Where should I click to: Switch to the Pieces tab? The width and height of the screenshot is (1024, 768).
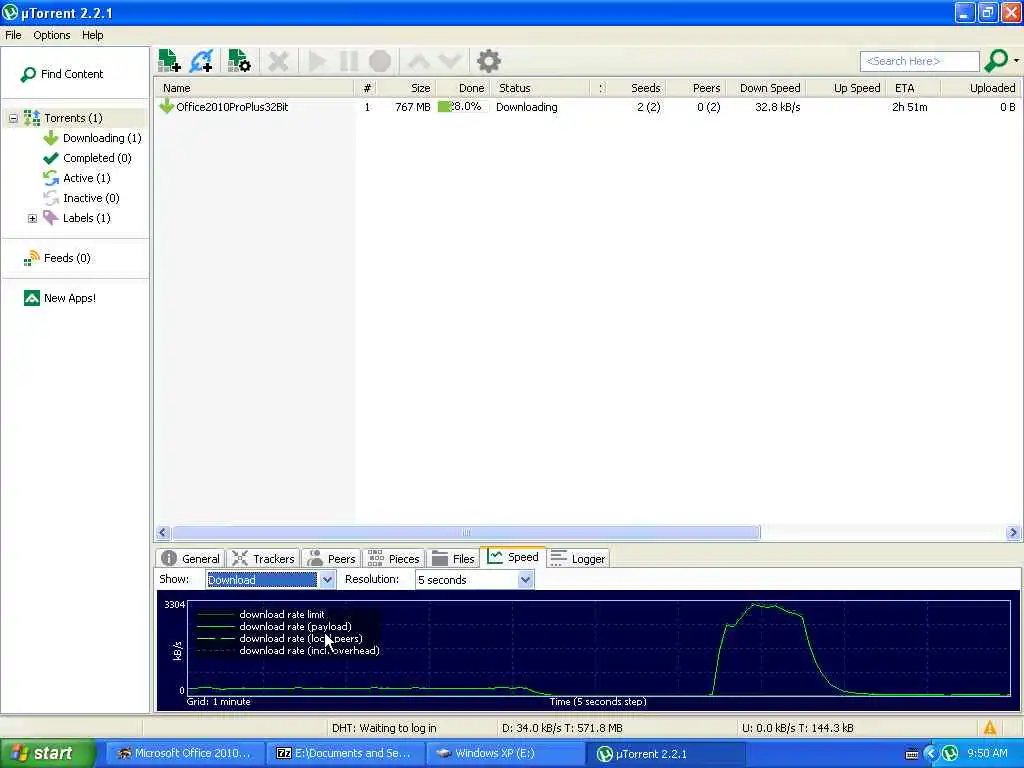point(394,559)
